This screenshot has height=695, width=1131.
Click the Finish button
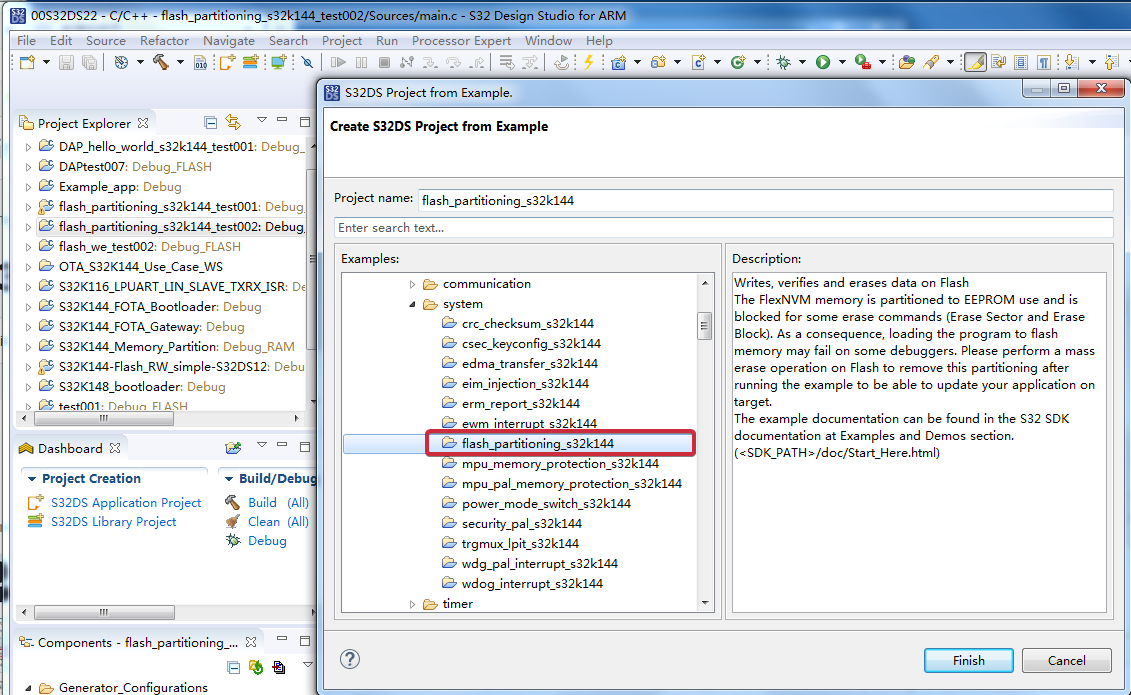click(968, 660)
